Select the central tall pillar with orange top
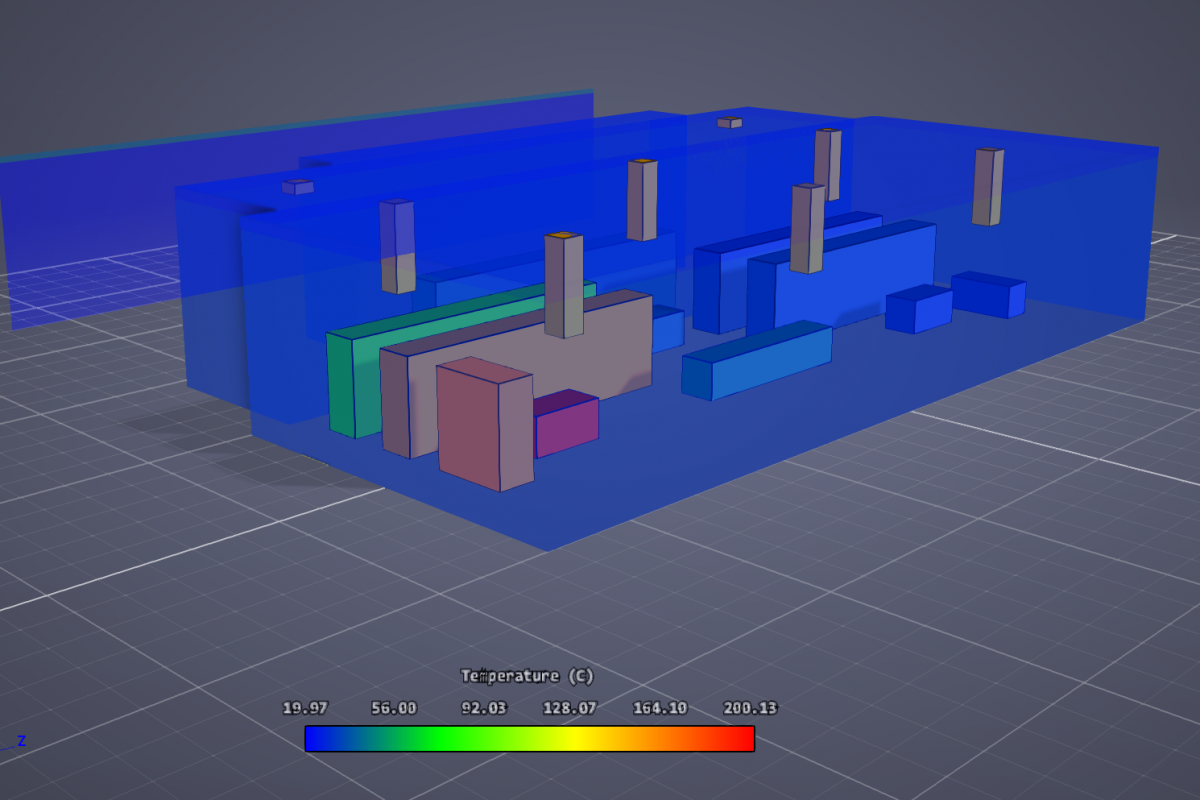The image size is (1200, 800). (563, 286)
